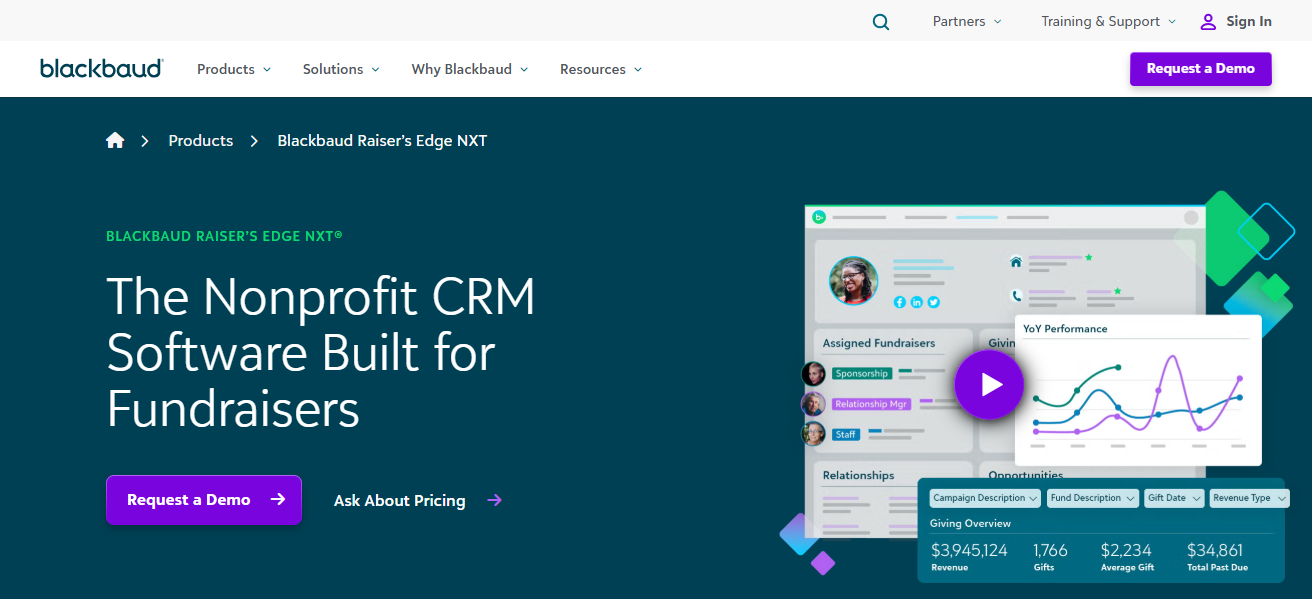Click the house icon in the contact card
This screenshot has width=1312, height=599.
1016,262
